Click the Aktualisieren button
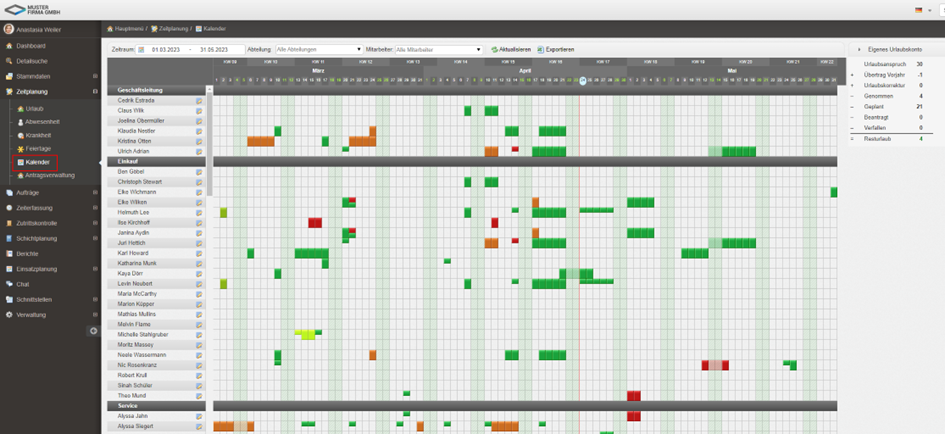Image resolution: width=945 pixels, height=434 pixels. [511, 49]
